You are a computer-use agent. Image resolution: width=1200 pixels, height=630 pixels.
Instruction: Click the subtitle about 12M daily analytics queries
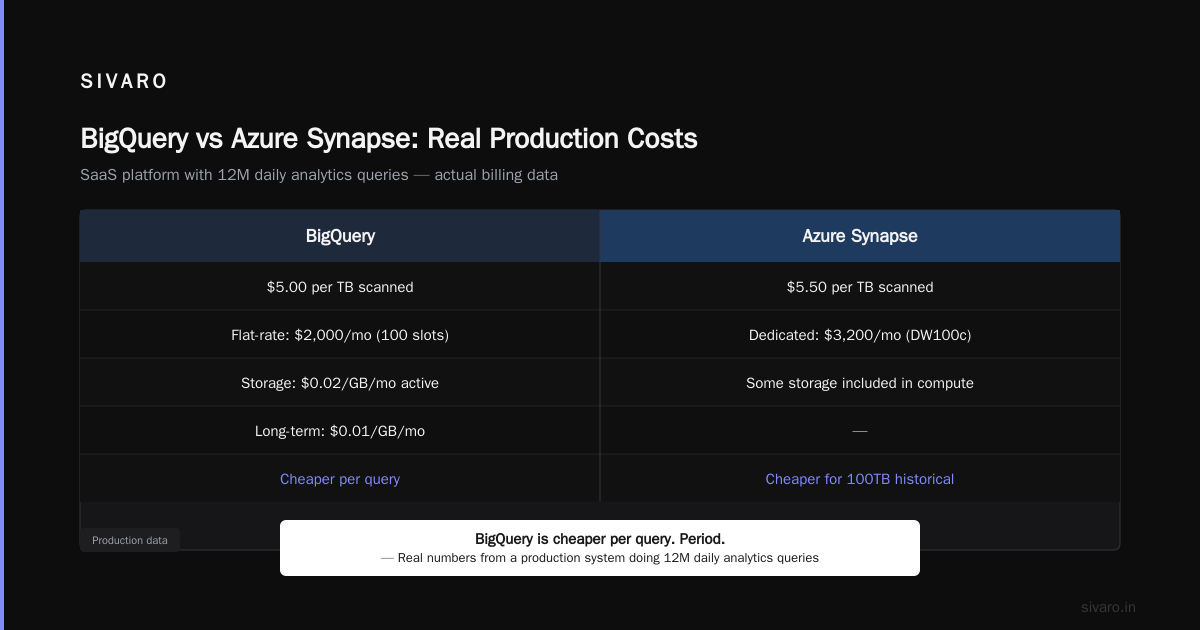coord(319,175)
